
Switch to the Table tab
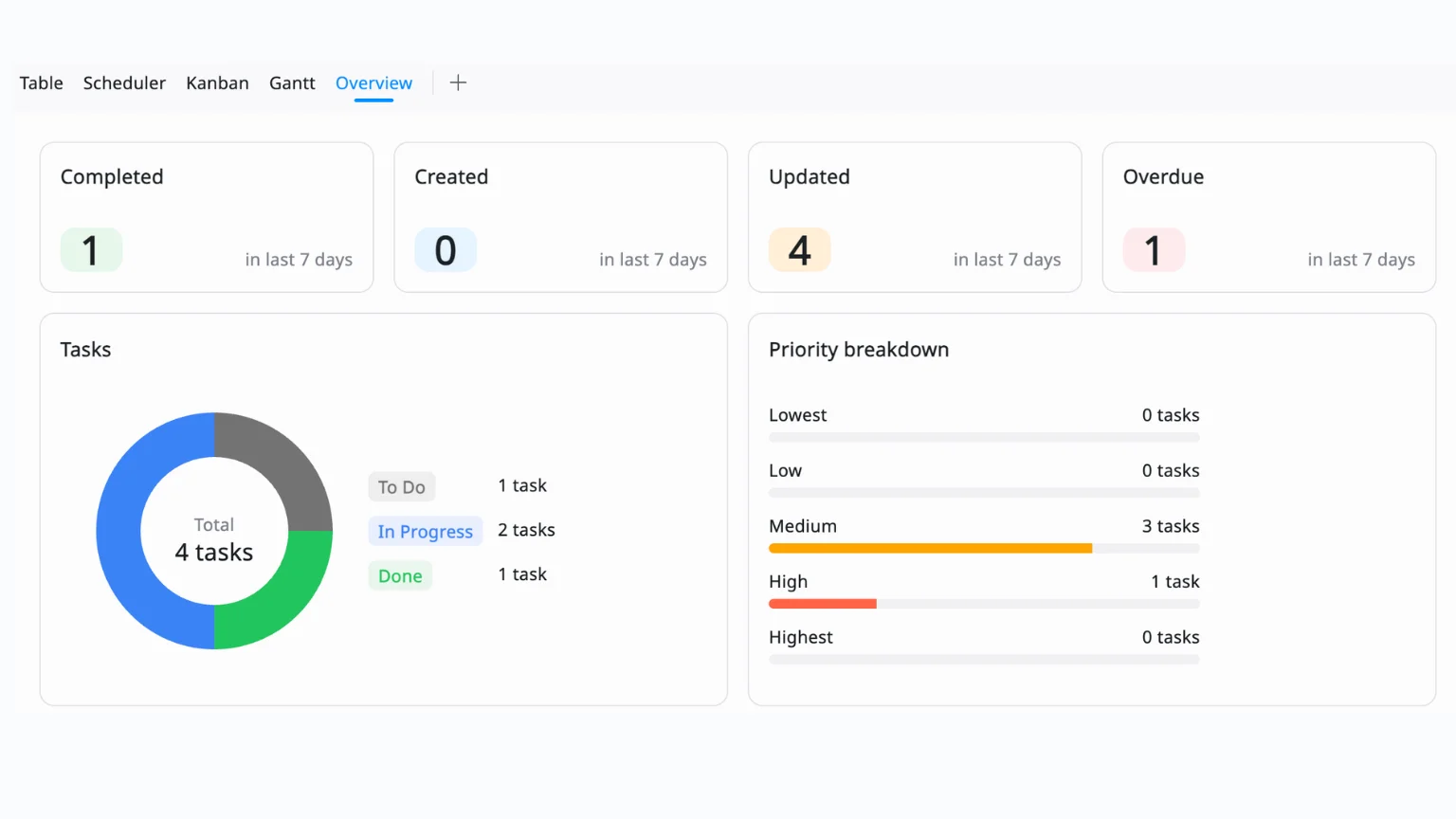[41, 83]
